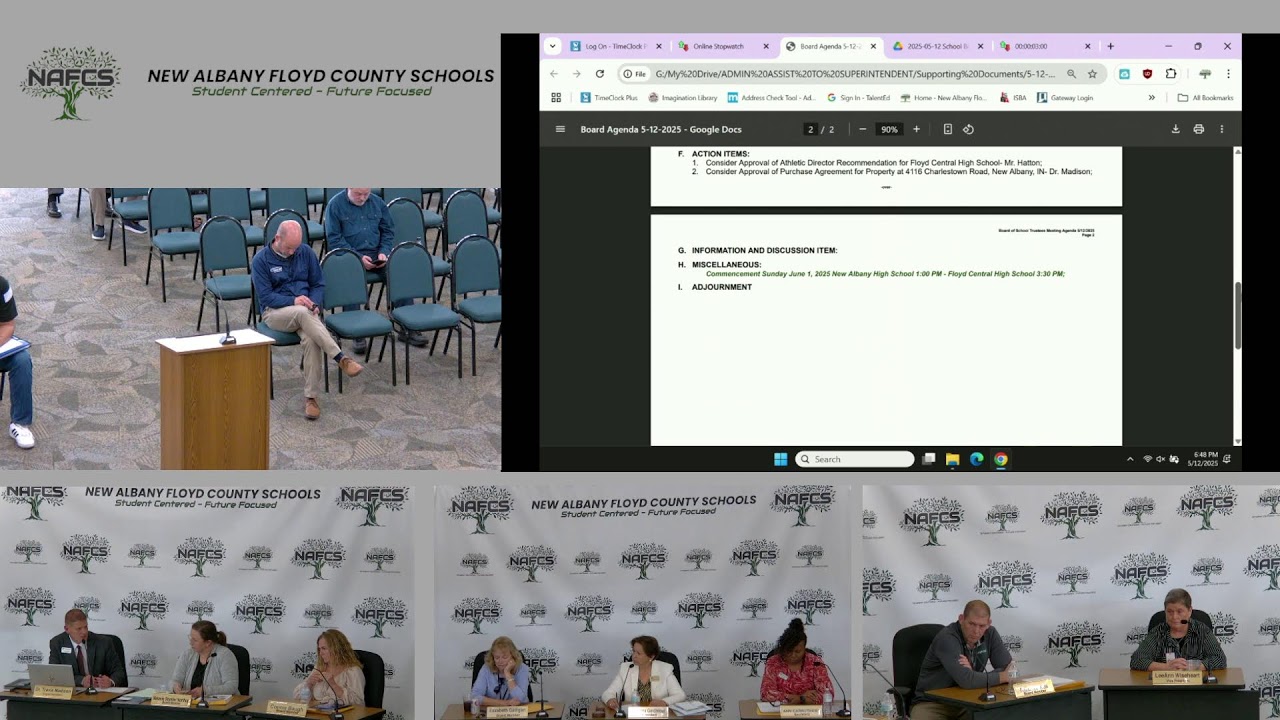
Task: Open Windows Start menu
Action: coord(780,459)
